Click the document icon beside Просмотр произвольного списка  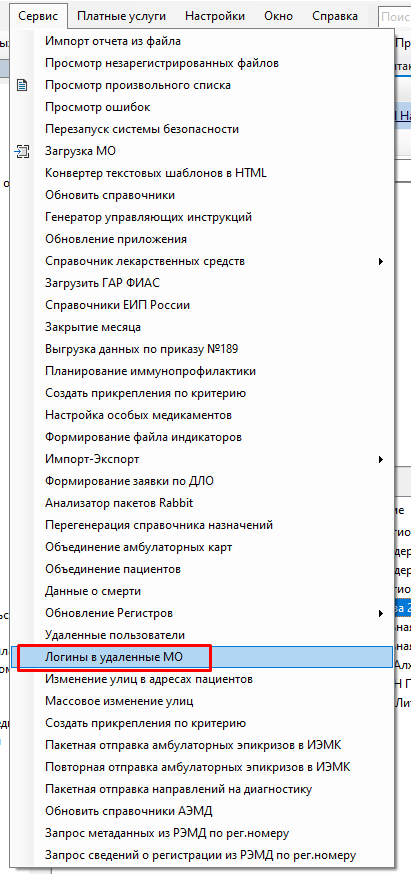point(22,85)
